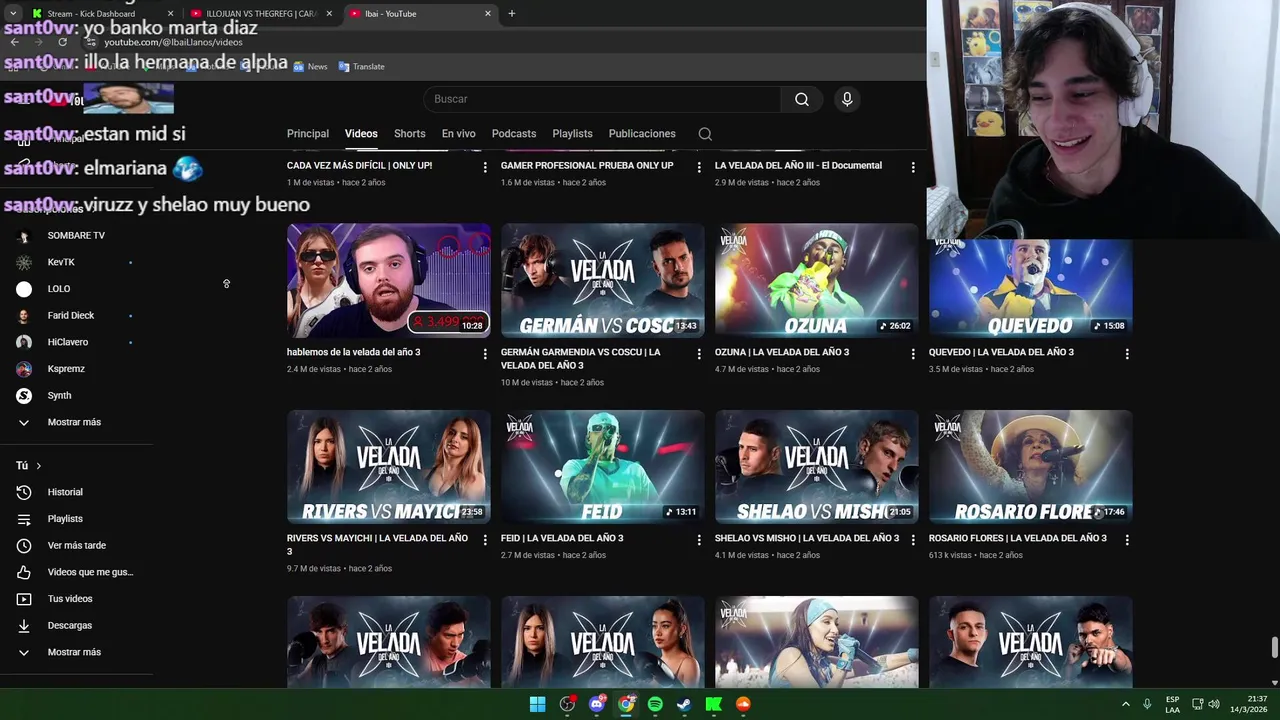Screen dimensions: 1280x720
Task: Open OBS Studio from the taskbar
Action: point(567,704)
